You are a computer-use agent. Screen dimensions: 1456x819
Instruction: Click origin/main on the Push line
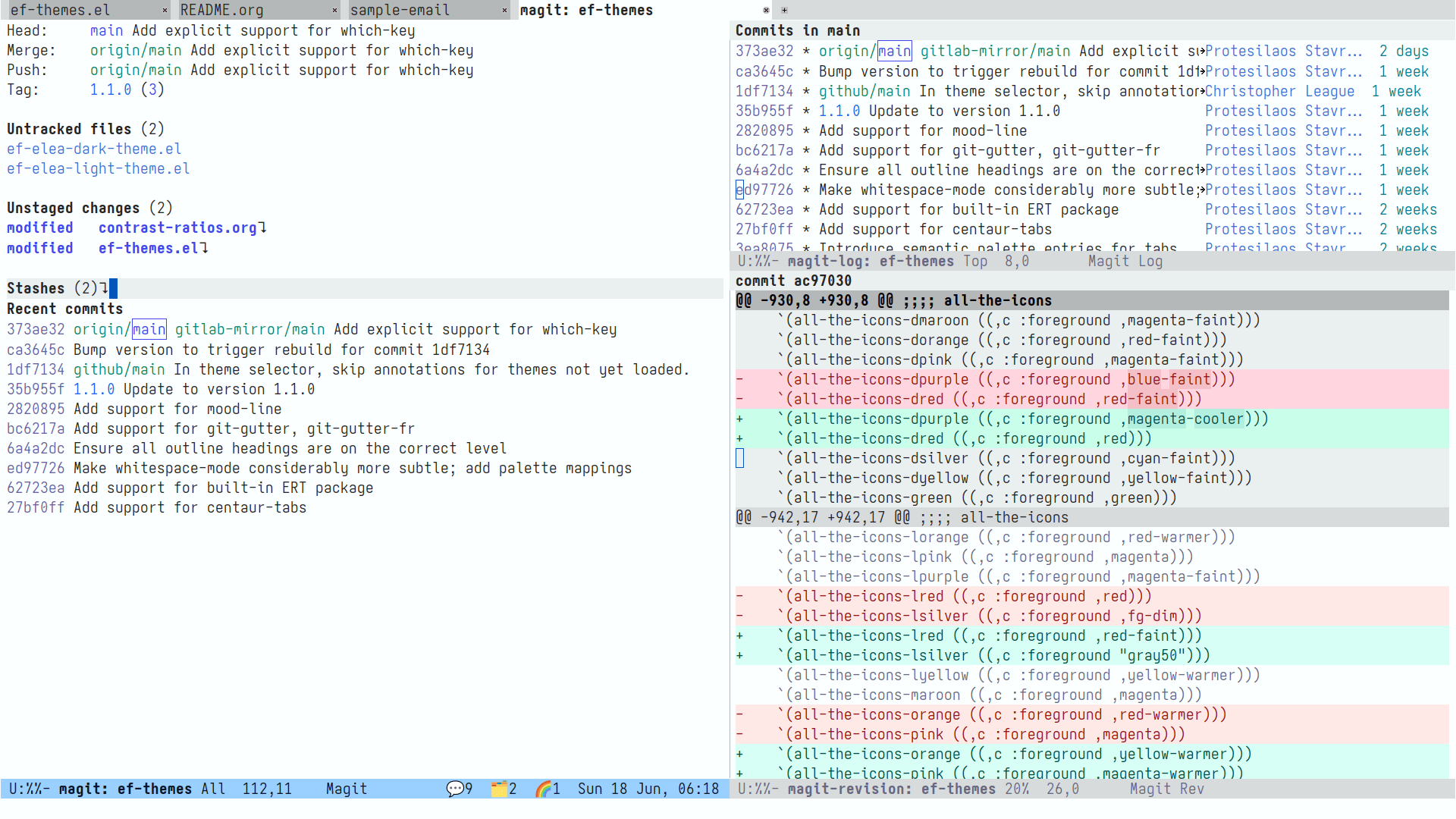pyautogui.click(x=136, y=70)
